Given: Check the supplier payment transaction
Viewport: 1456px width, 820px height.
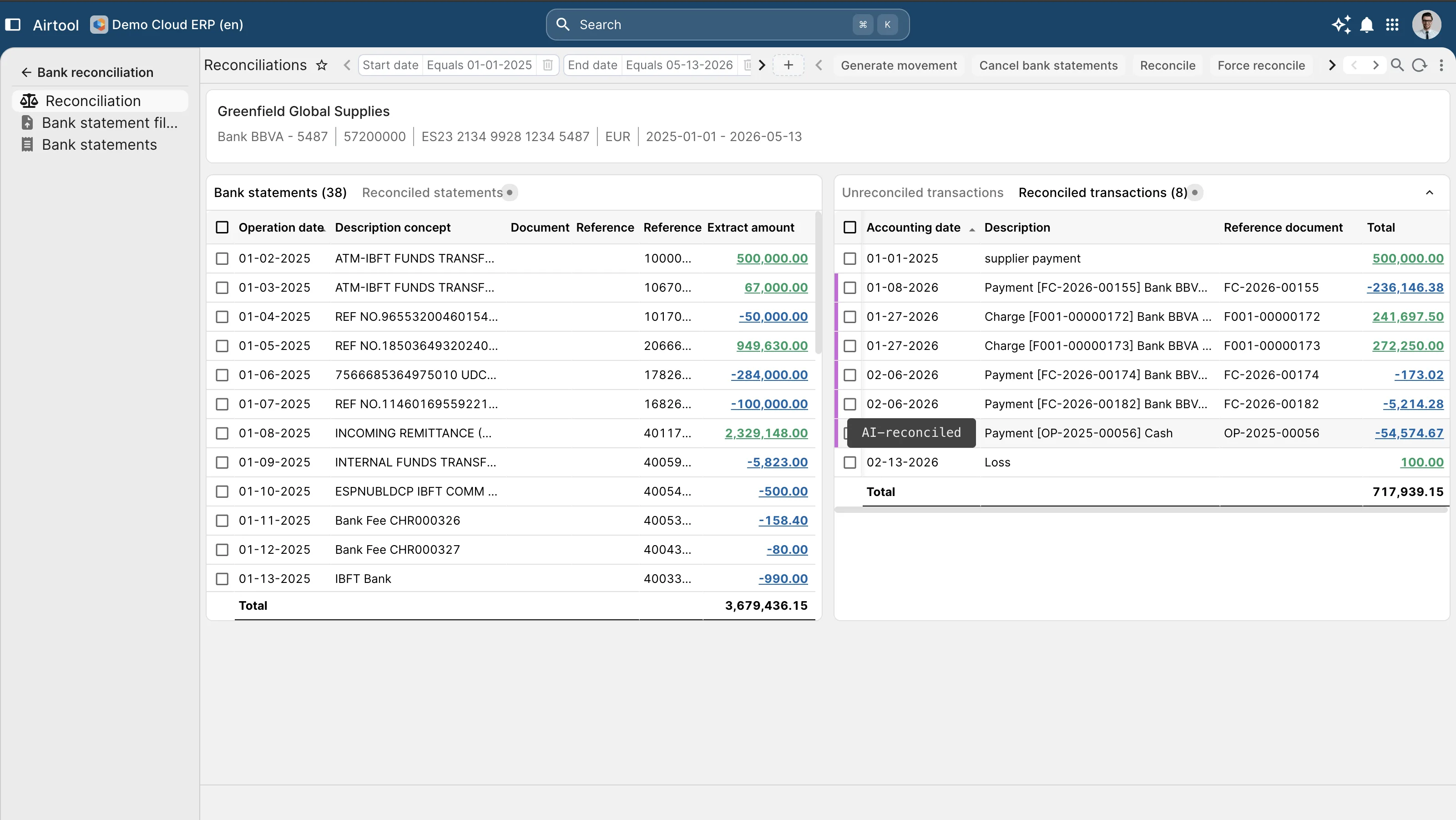Looking at the screenshot, I should click(x=849, y=258).
